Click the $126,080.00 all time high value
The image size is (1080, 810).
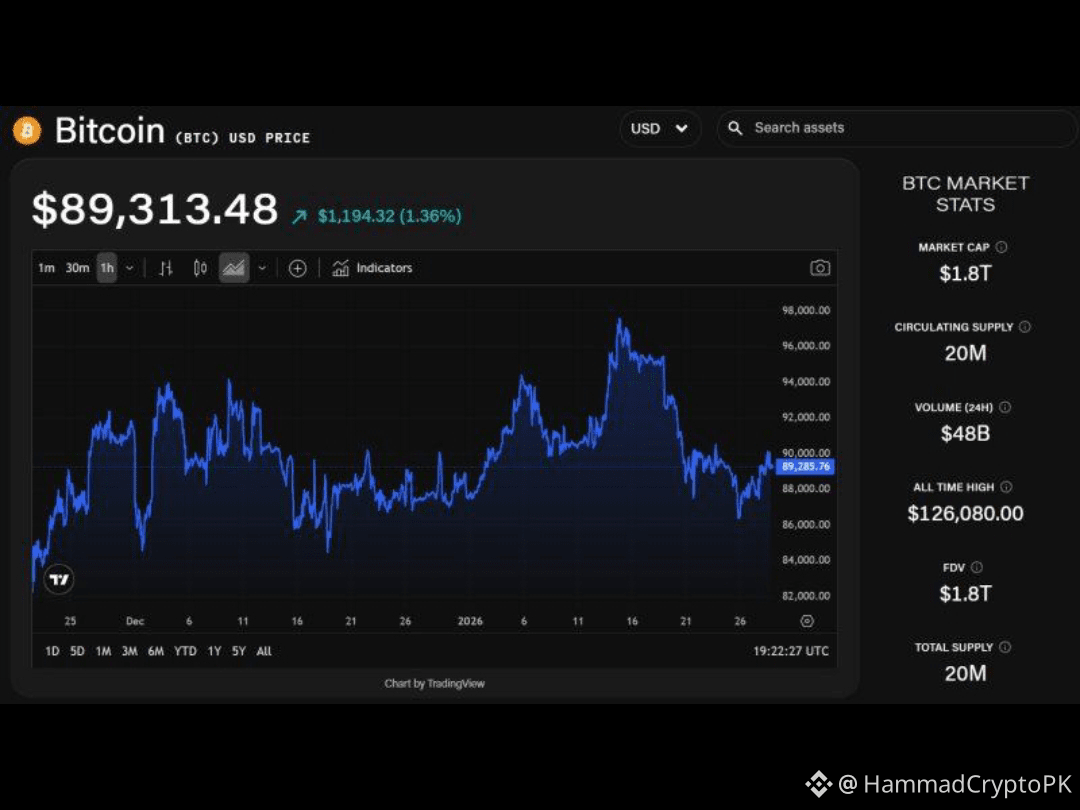(965, 513)
